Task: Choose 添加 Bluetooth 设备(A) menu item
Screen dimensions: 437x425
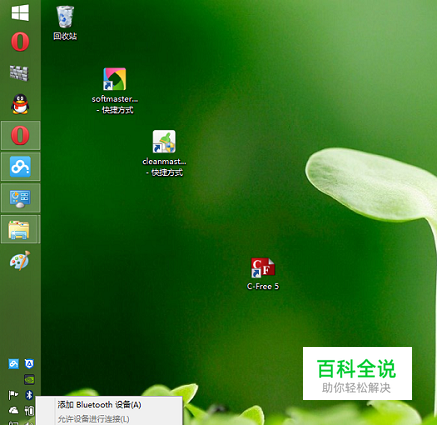Action: coord(109,405)
